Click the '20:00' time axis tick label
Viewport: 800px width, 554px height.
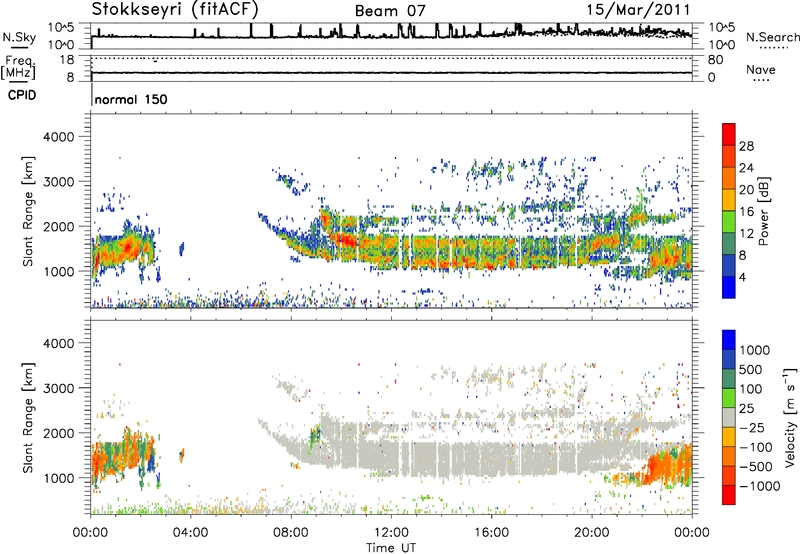click(592, 533)
